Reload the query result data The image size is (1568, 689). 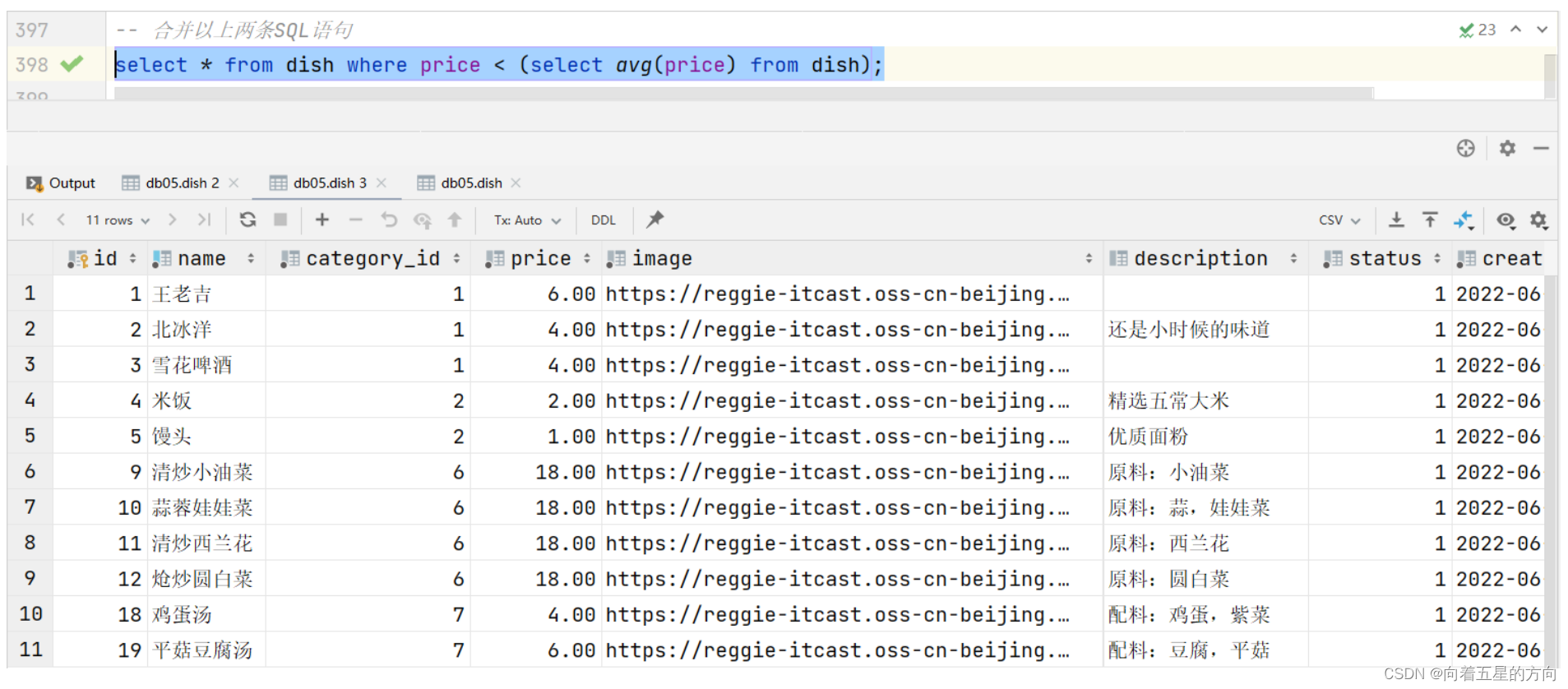(x=247, y=220)
